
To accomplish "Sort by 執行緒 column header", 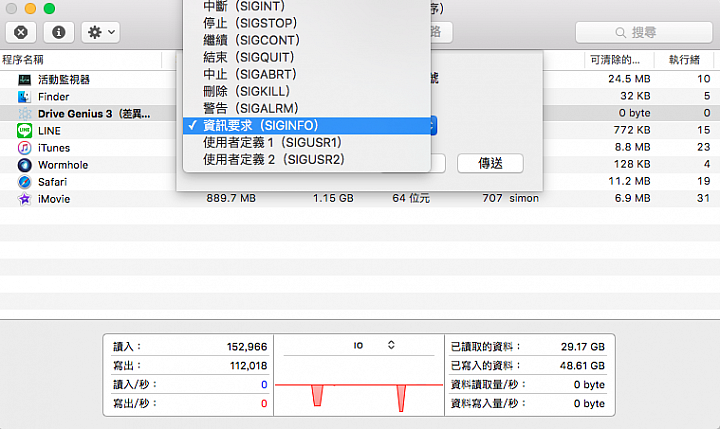I will [684, 60].
